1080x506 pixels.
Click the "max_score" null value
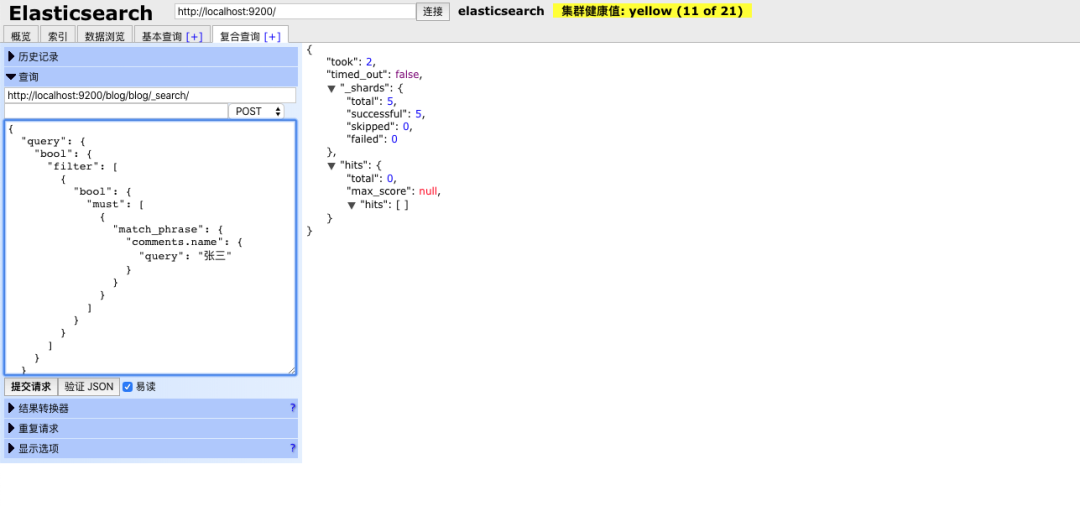click(428, 191)
